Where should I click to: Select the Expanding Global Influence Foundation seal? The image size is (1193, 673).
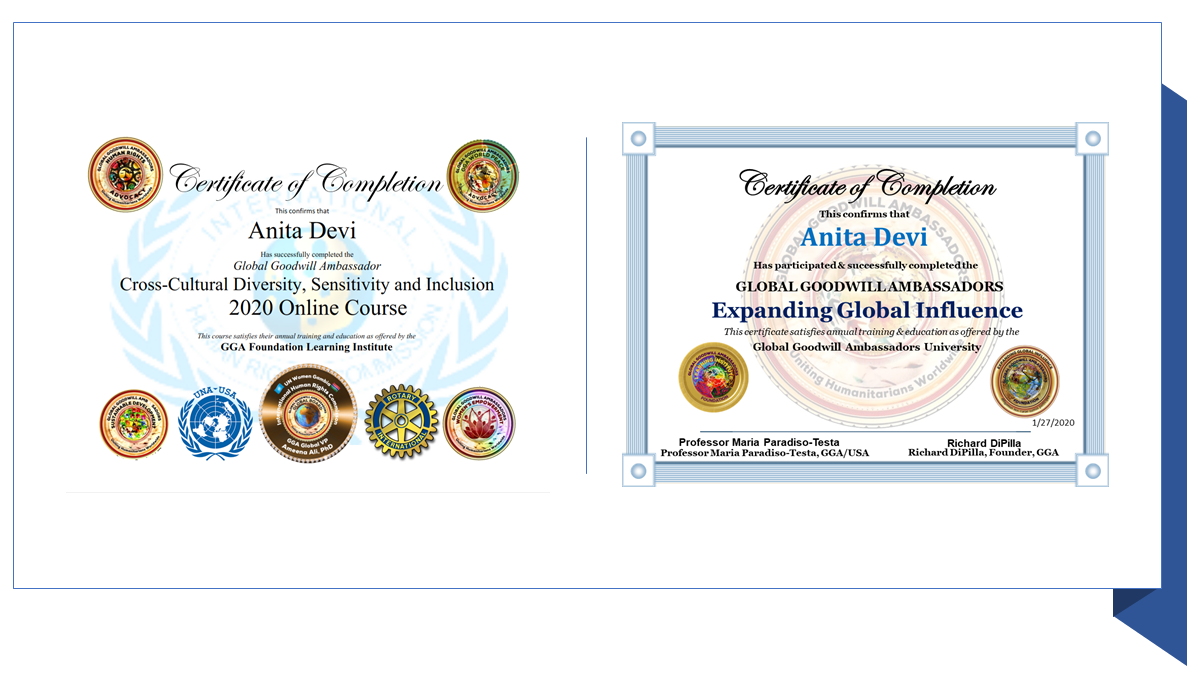[1024, 382]
